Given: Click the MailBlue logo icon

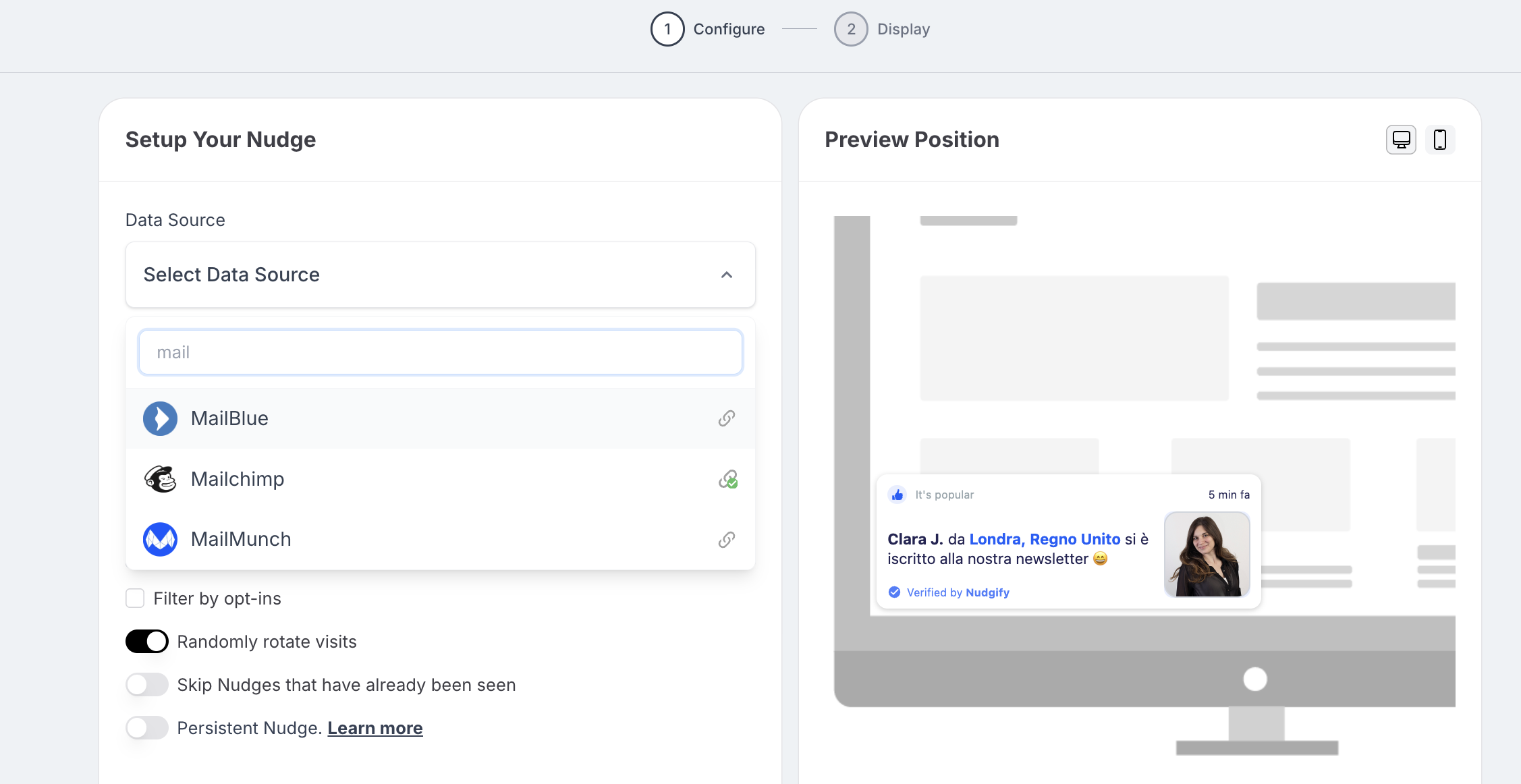Looking at the screenshot, I should coord(160,418).
